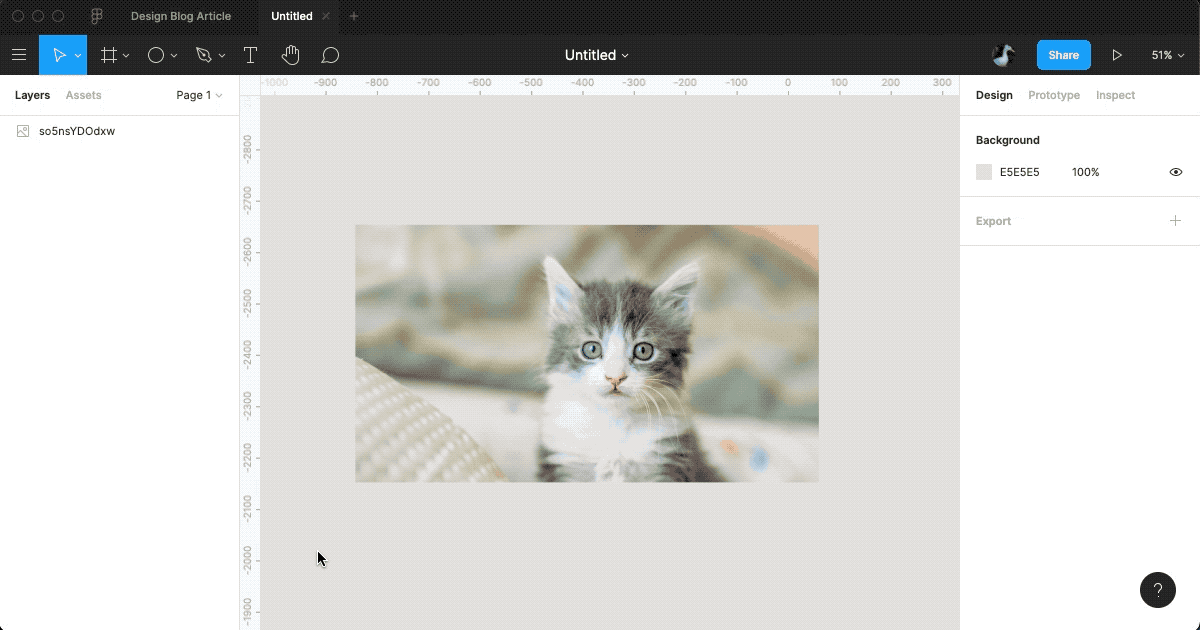Select the Comment tool

pos(330,55)
